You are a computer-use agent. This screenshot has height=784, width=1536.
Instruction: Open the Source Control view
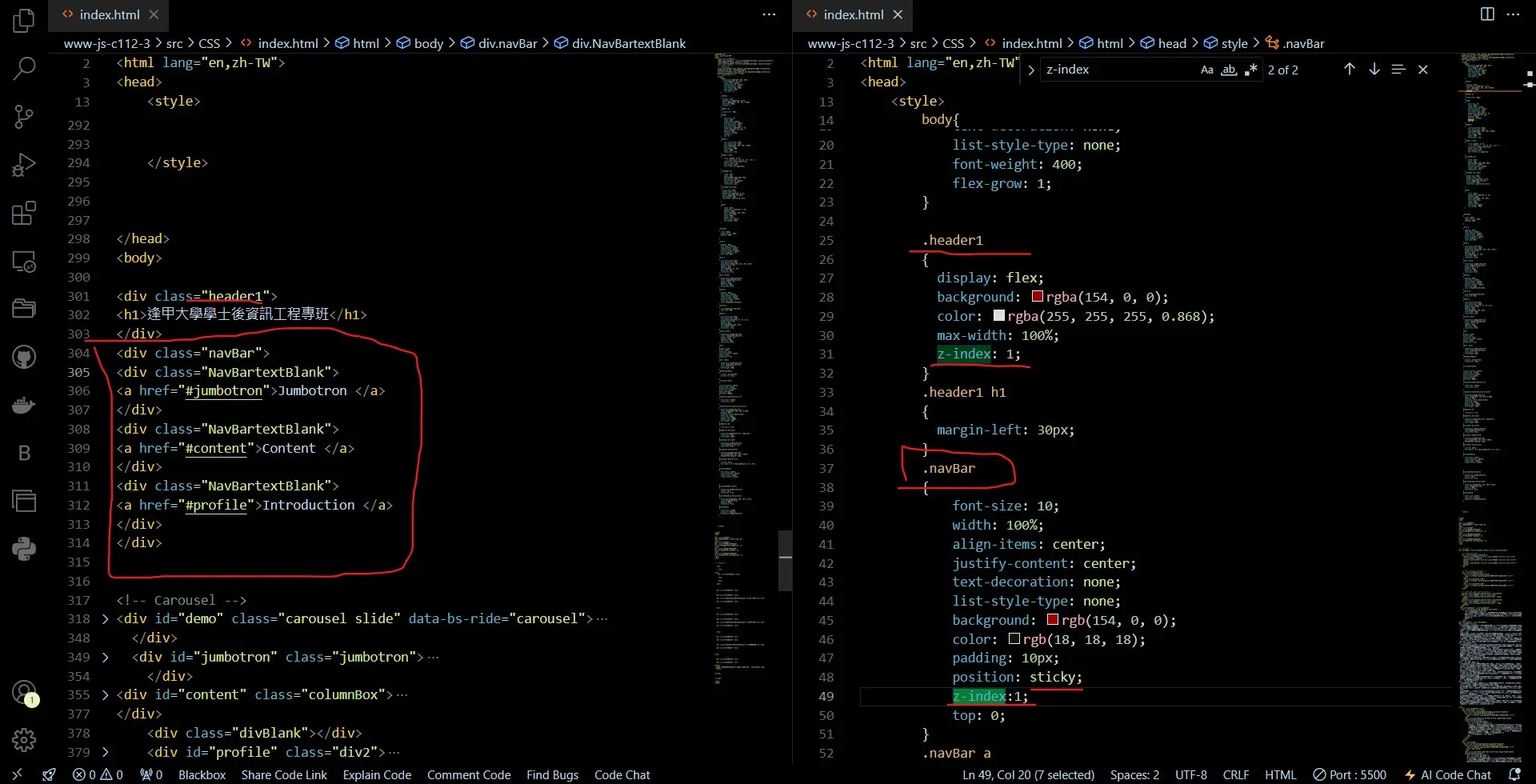pos(24,117)
